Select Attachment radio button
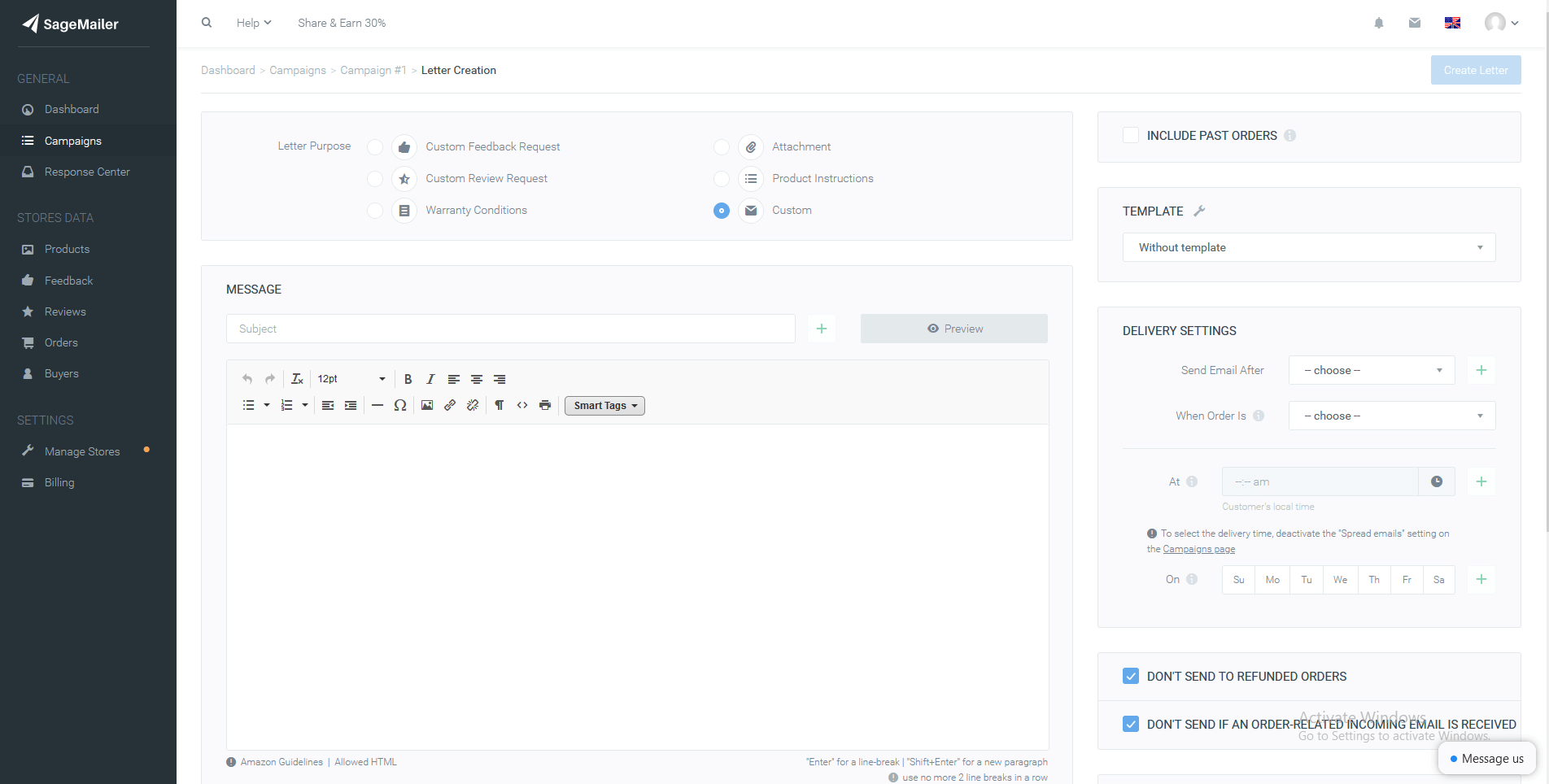This screenshot has height=784, width=1549. tap(722, 147)
